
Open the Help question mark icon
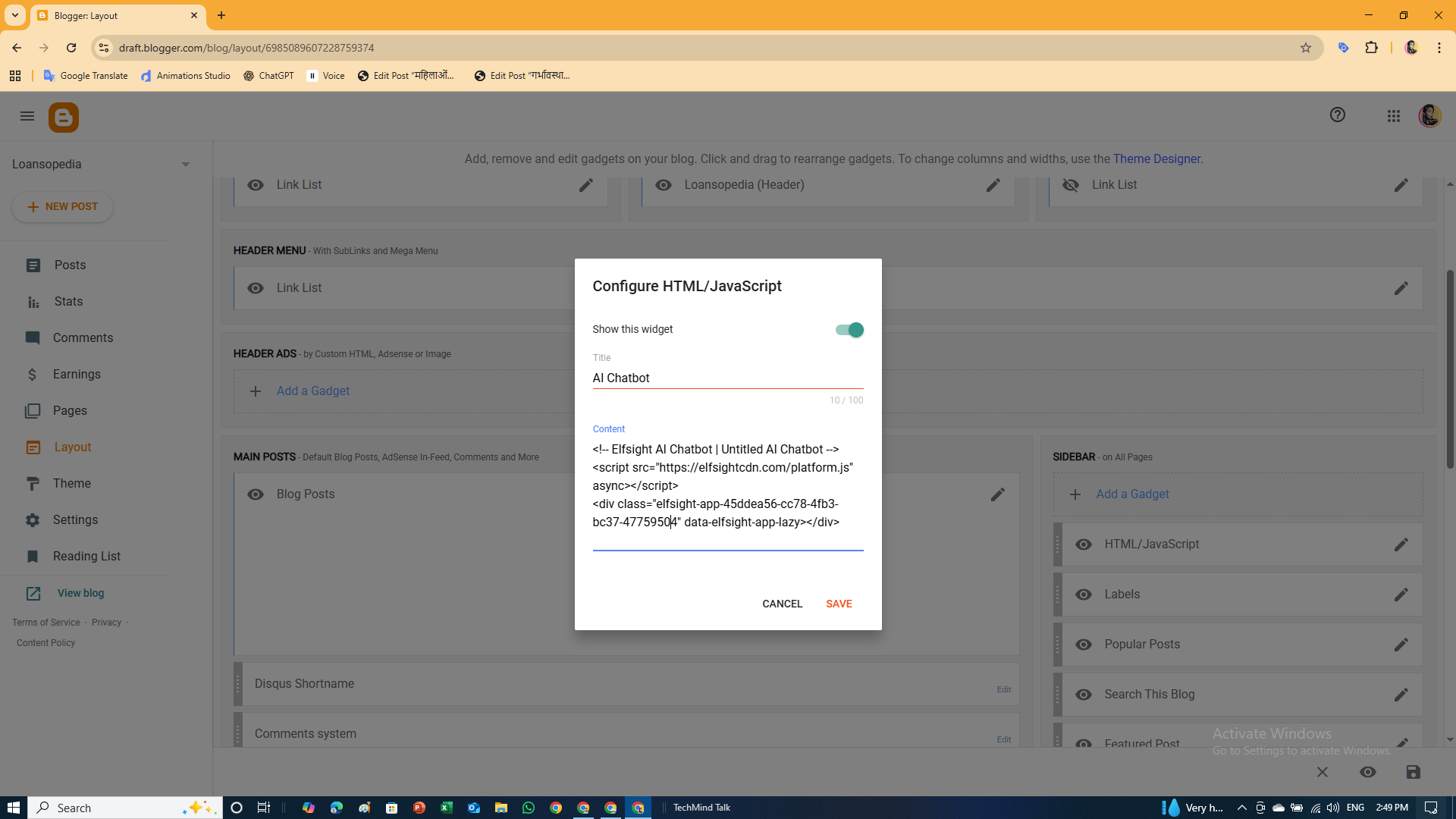tap(1337, 115)
